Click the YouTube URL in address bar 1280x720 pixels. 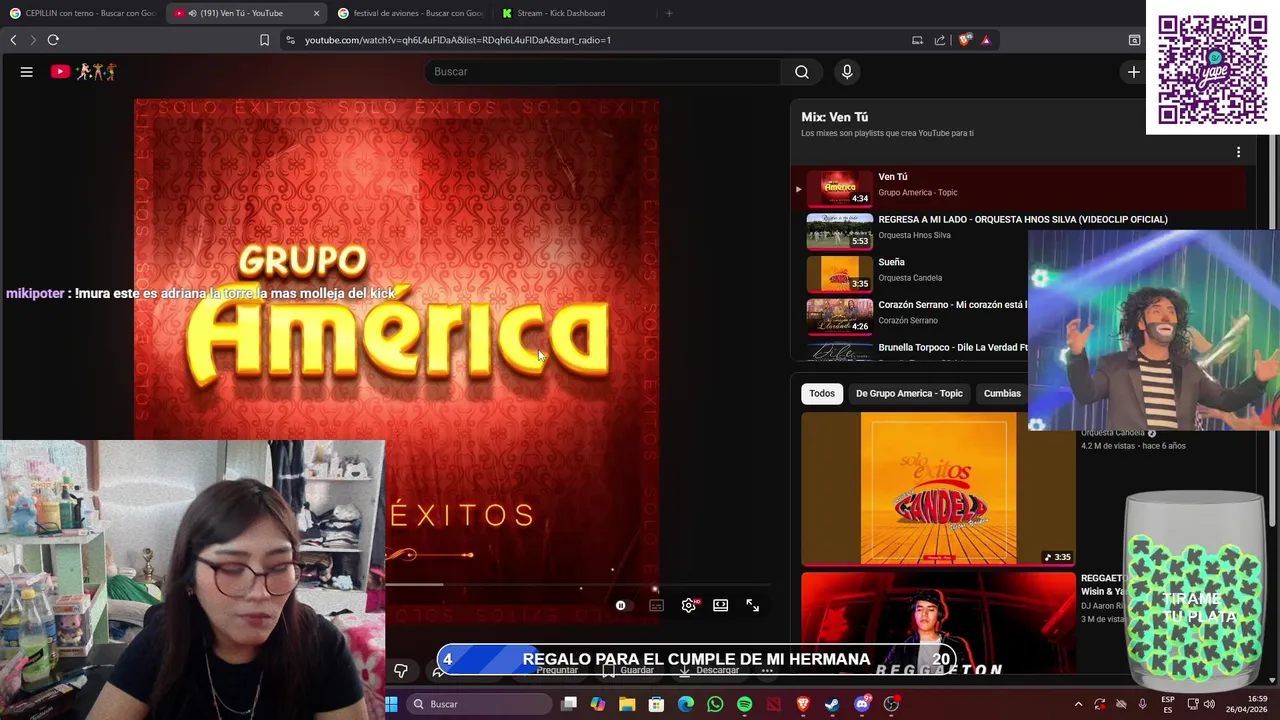pyautogui.click(x=458, y=40)
